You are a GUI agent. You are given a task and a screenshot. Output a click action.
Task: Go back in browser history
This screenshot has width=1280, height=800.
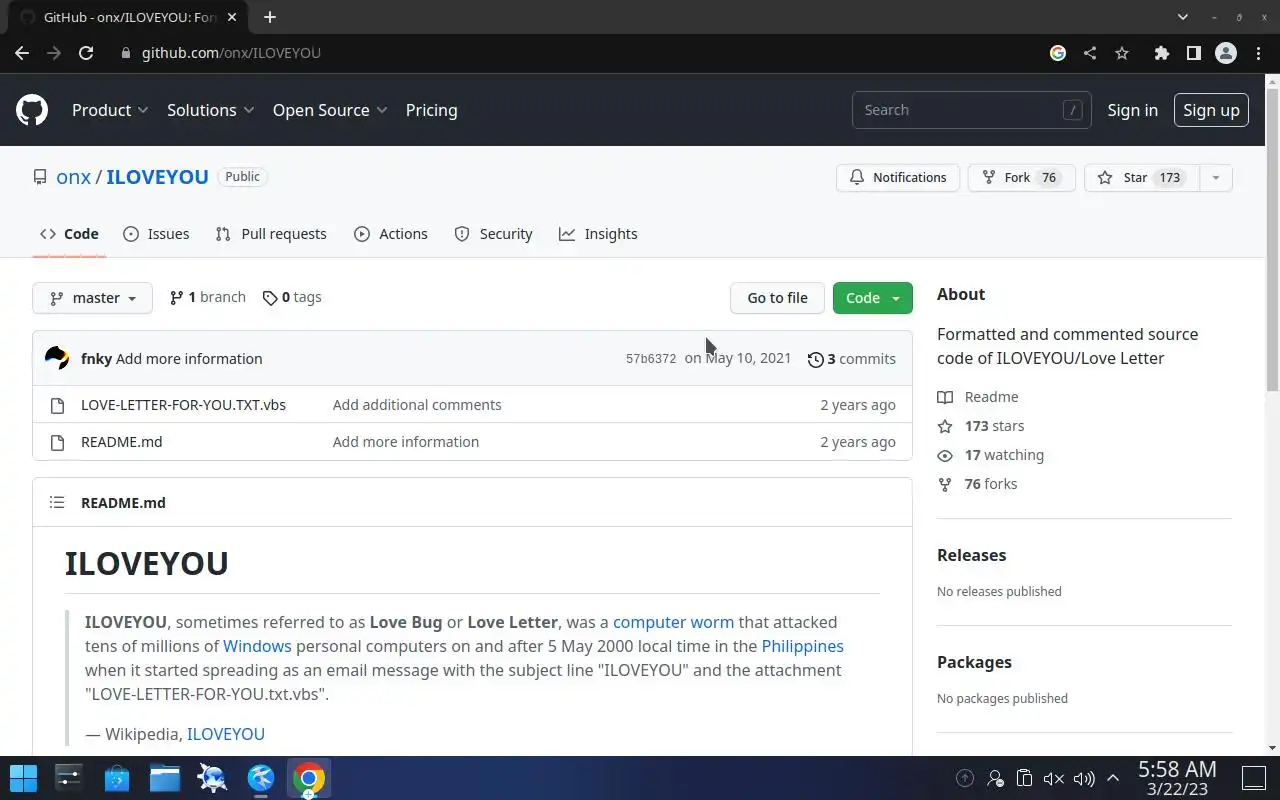[22, 53]
